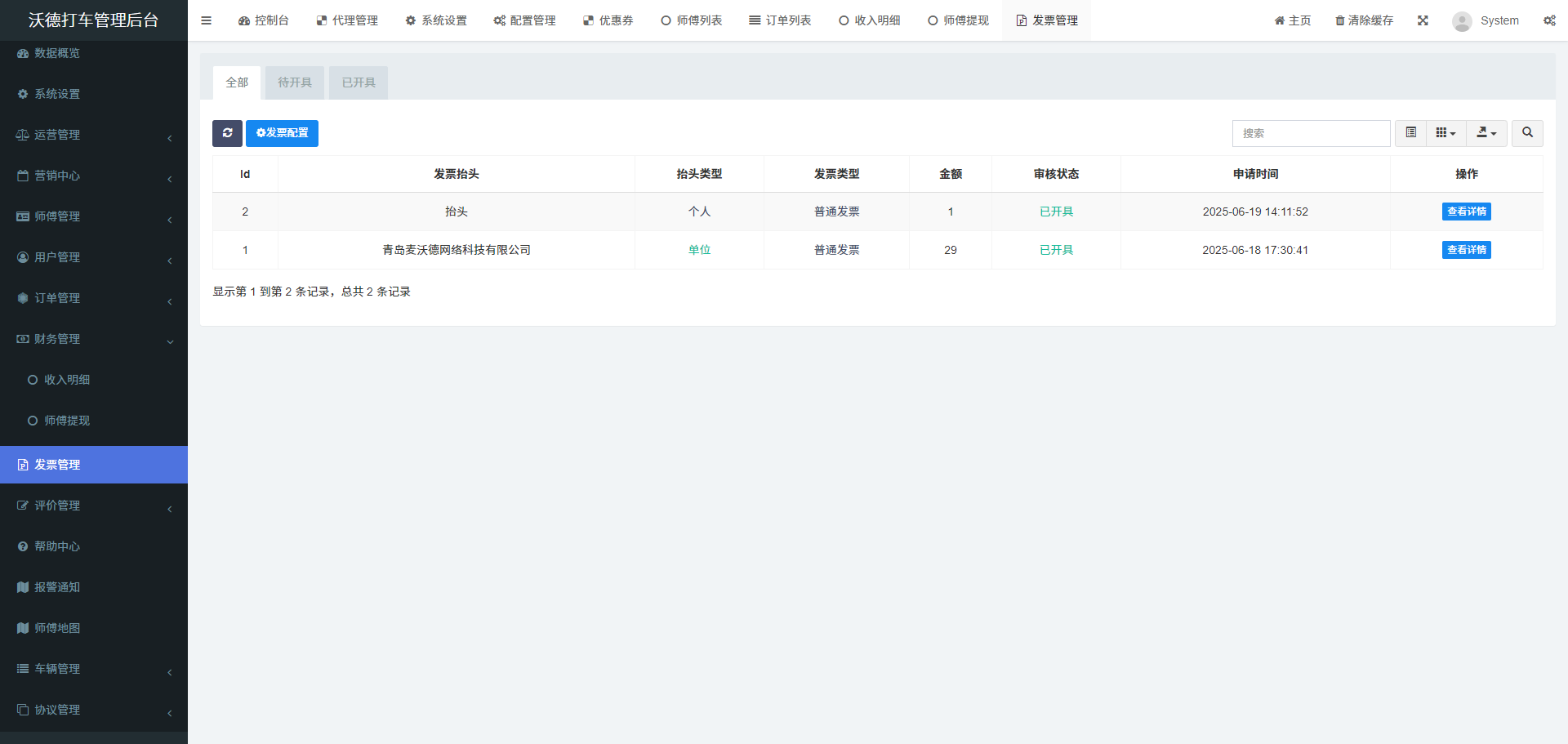1568x744 pixels.
Task: Open the settings gears icon at top right
Action: (x=1549, y=20)
